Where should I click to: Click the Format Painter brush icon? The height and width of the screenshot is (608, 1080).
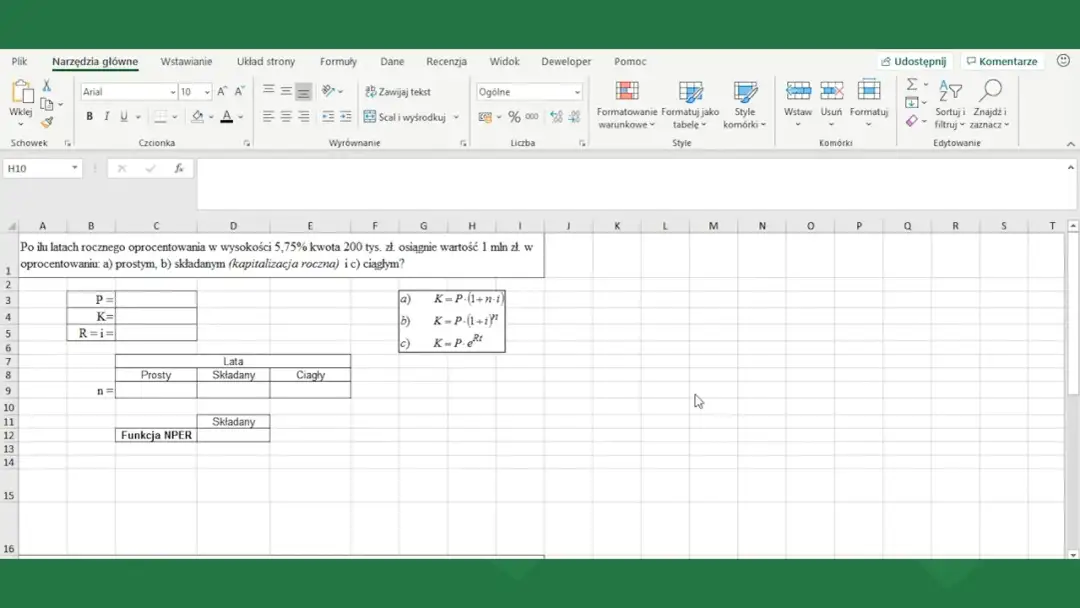[x=47, y=123]
